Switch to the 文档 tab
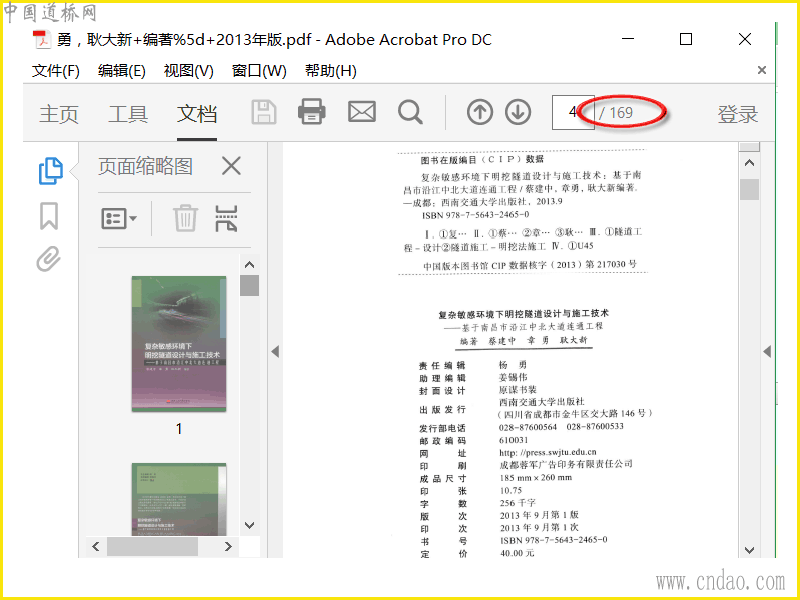The height and width of the screenshot is (600, 800). [x=197, y=114]
